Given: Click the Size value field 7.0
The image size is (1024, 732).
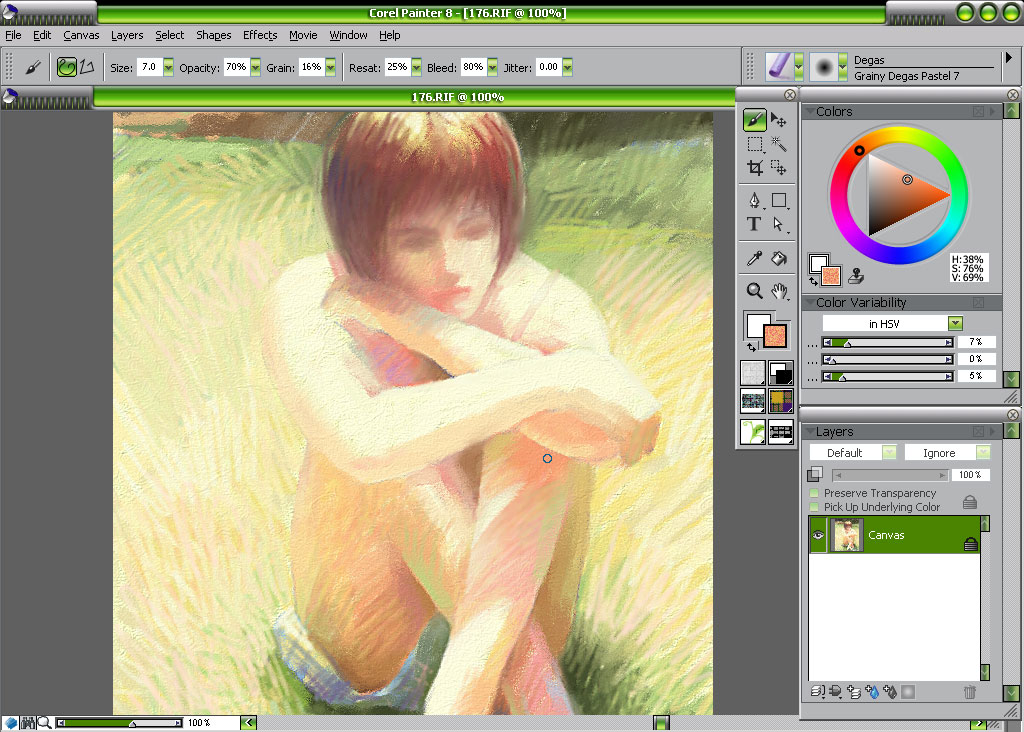Looking at the screenshot, I should (x=150, y=67).
